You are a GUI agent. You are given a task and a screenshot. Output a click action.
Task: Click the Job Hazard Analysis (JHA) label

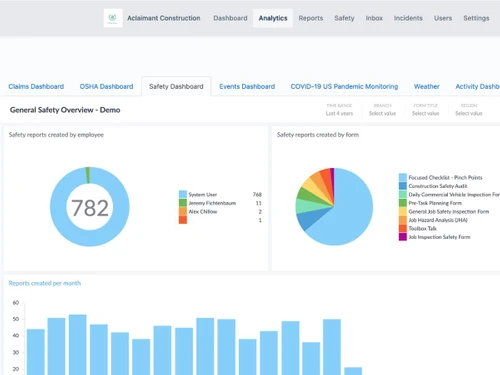click(x=438, y=220)
